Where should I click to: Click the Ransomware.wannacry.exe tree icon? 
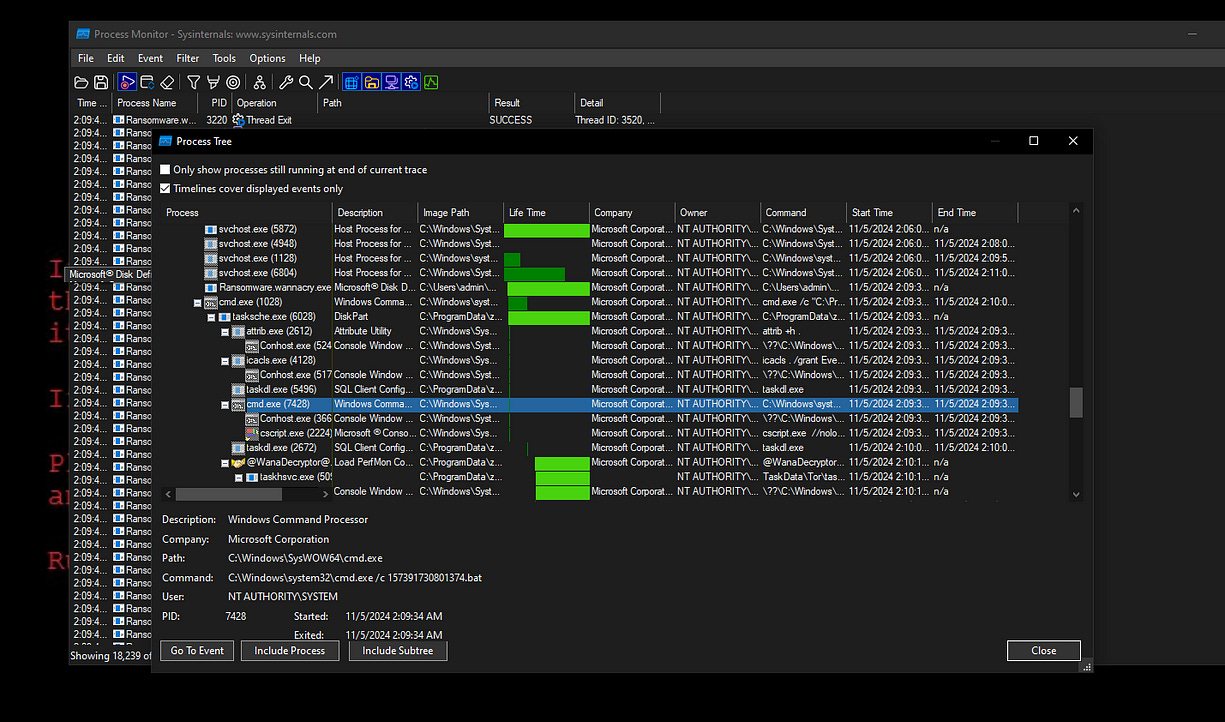[x=211, y=288]
